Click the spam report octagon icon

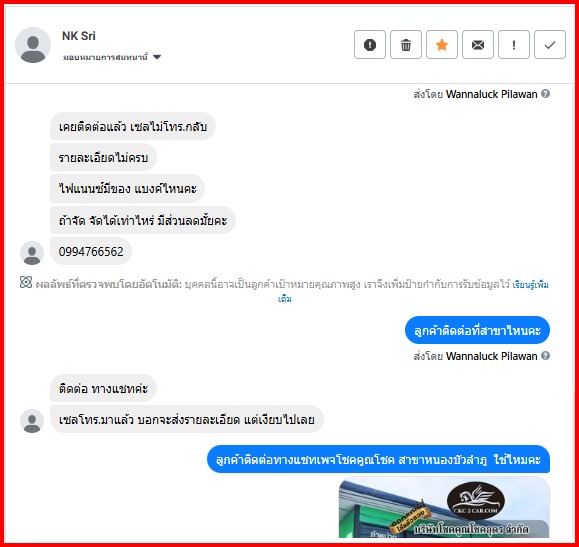370,45
